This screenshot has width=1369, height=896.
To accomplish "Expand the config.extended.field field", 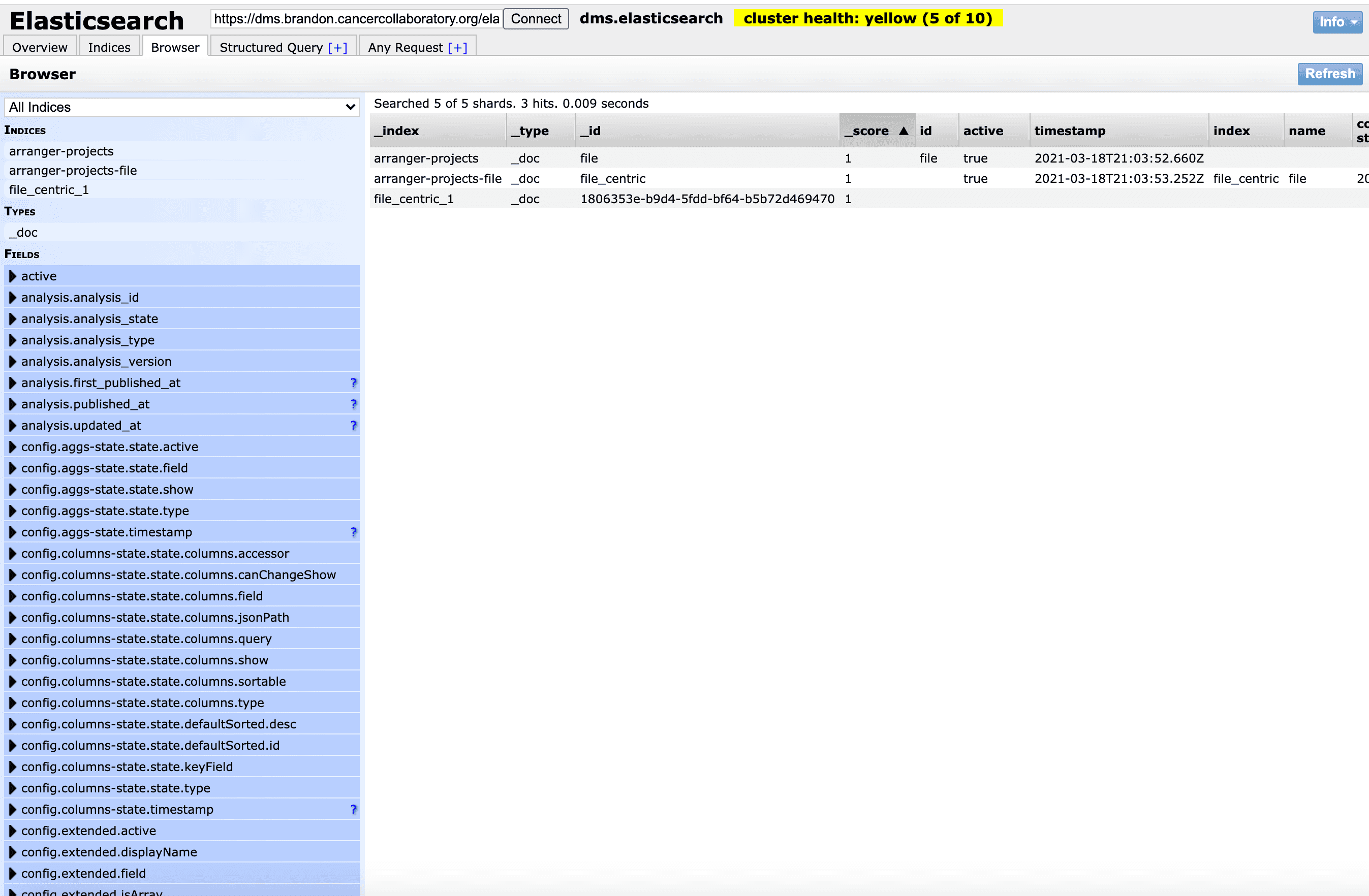I will click(x=13, y=874).
